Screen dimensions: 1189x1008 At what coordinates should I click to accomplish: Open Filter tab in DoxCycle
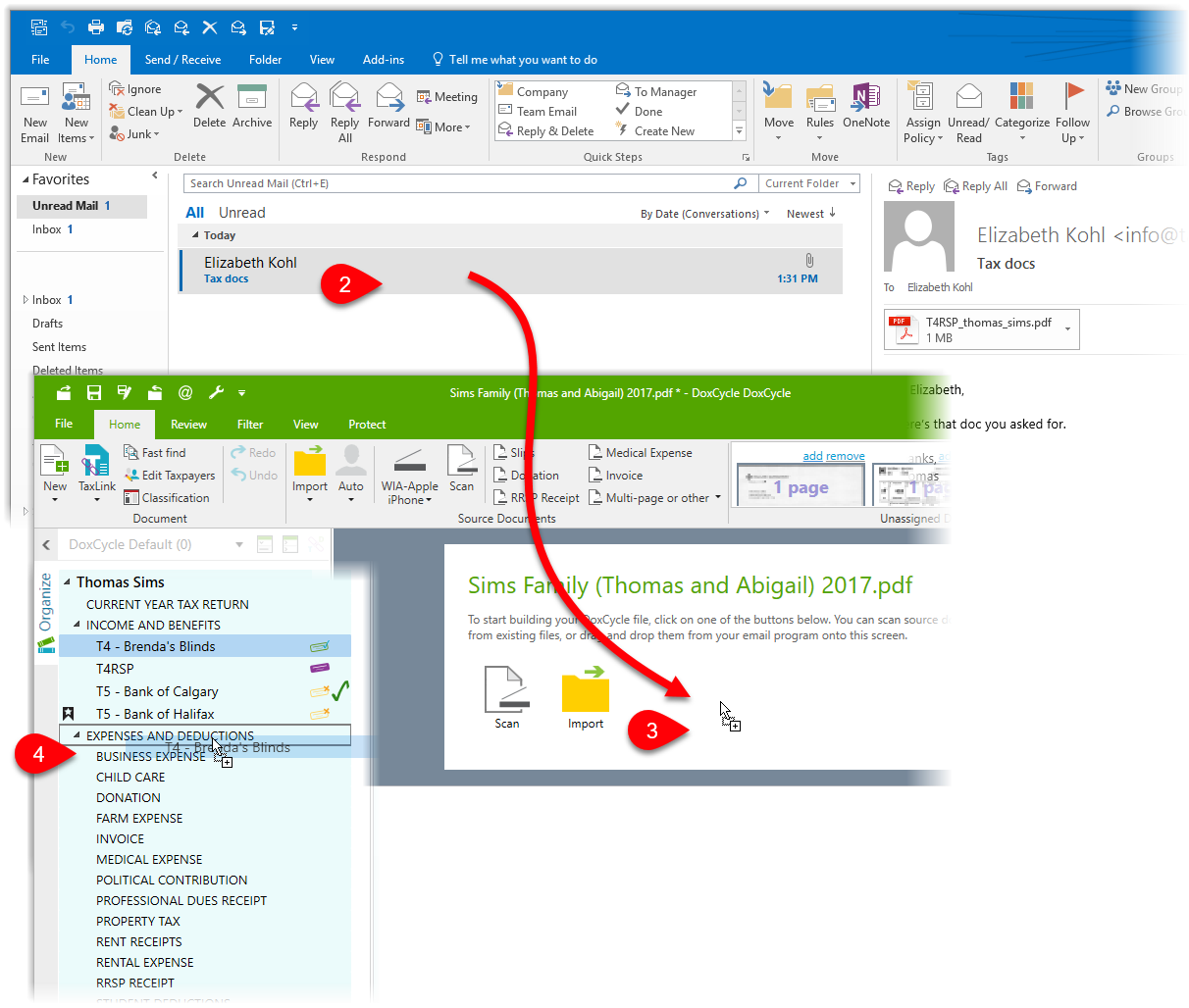tap(250, 425)
